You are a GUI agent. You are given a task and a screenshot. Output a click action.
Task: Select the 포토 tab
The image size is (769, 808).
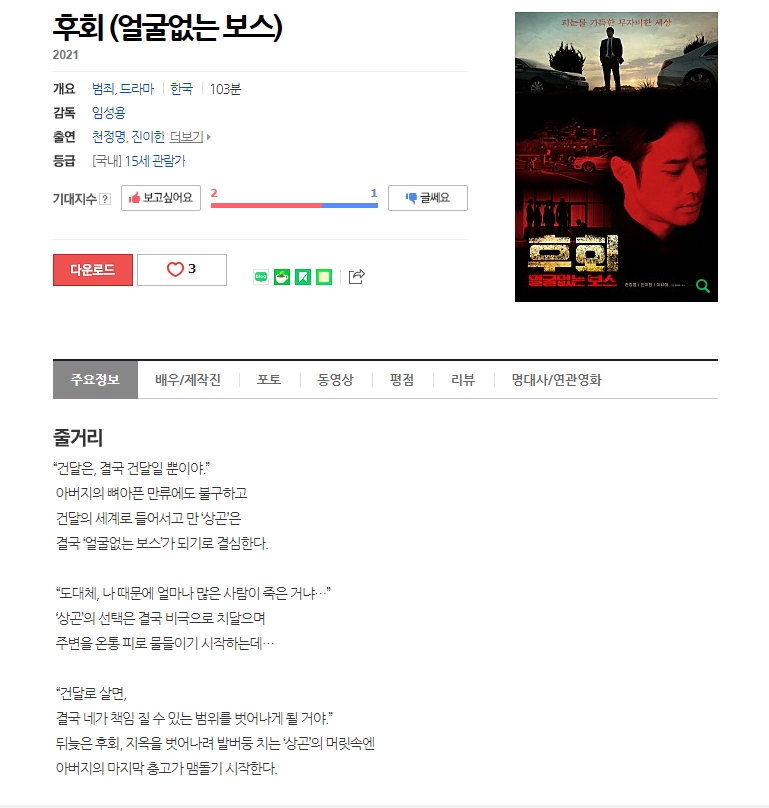[269, 380]
